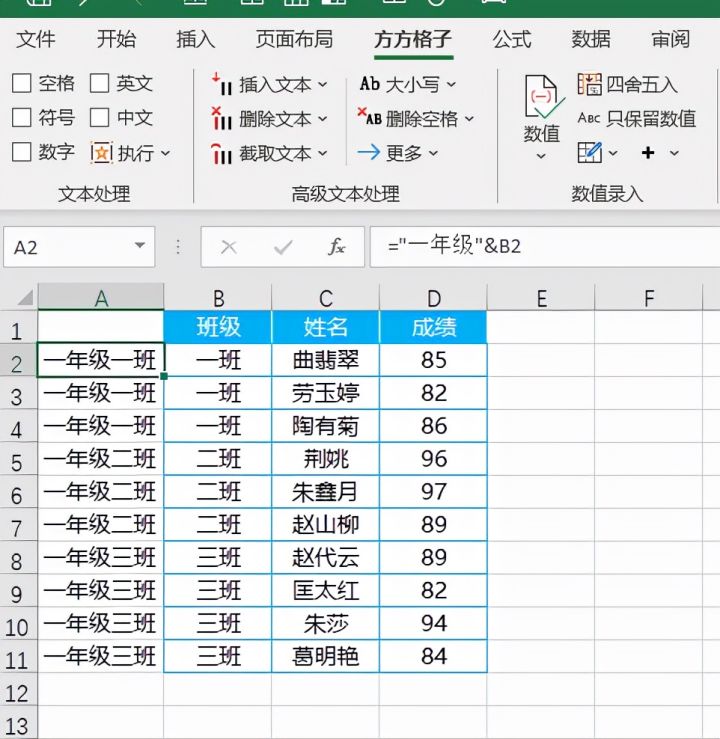
Task: Click the Delete Text (删除文本) icon
Action: point(221,119)
